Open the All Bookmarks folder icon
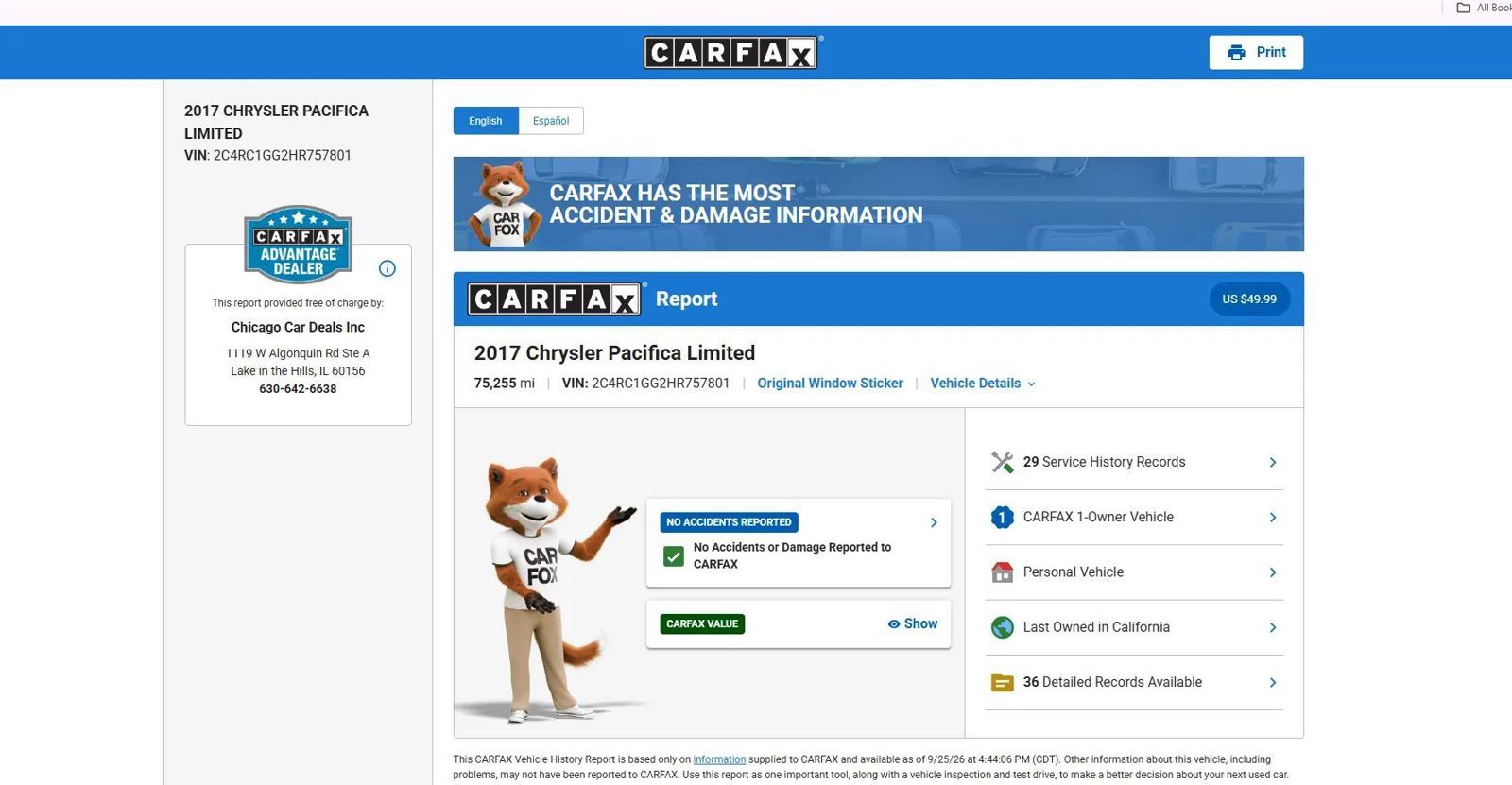Image resolution: width=1512 pixels, height=785 pixels. tap(1463, 8)
